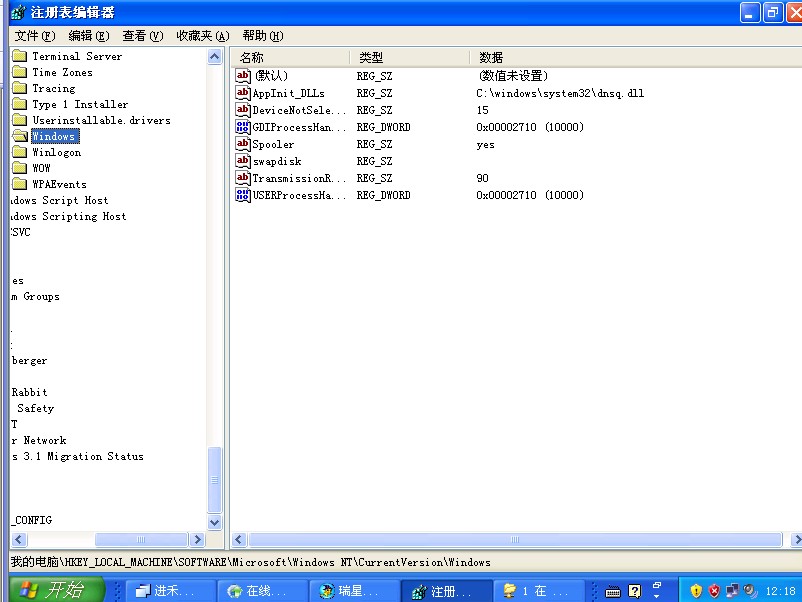Image resolution: width=802 pixels, height=602 pixels.
Task: Open the 开始 Start button
Action: pyautogui.click(x=56, y=590)
